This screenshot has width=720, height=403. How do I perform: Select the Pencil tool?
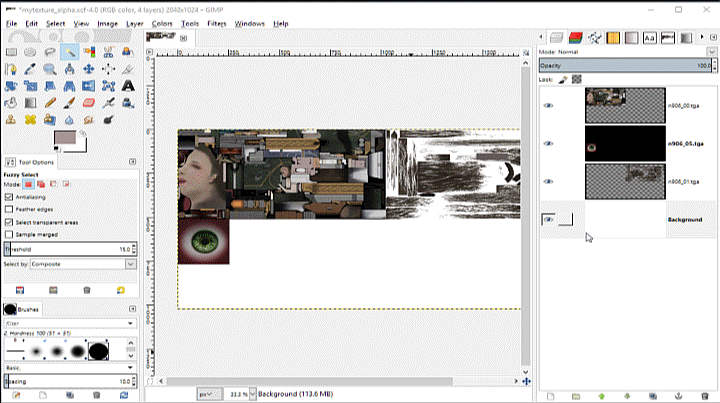pos(51,102)
